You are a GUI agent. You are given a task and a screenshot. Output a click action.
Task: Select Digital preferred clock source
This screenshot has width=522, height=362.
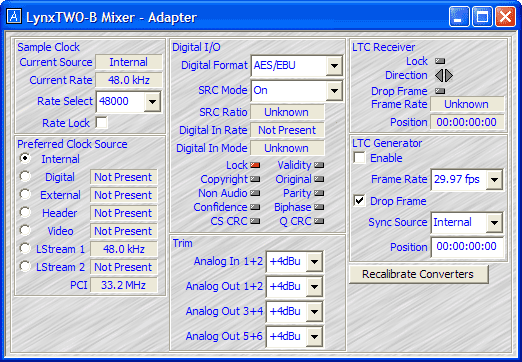tap(25, 176)
